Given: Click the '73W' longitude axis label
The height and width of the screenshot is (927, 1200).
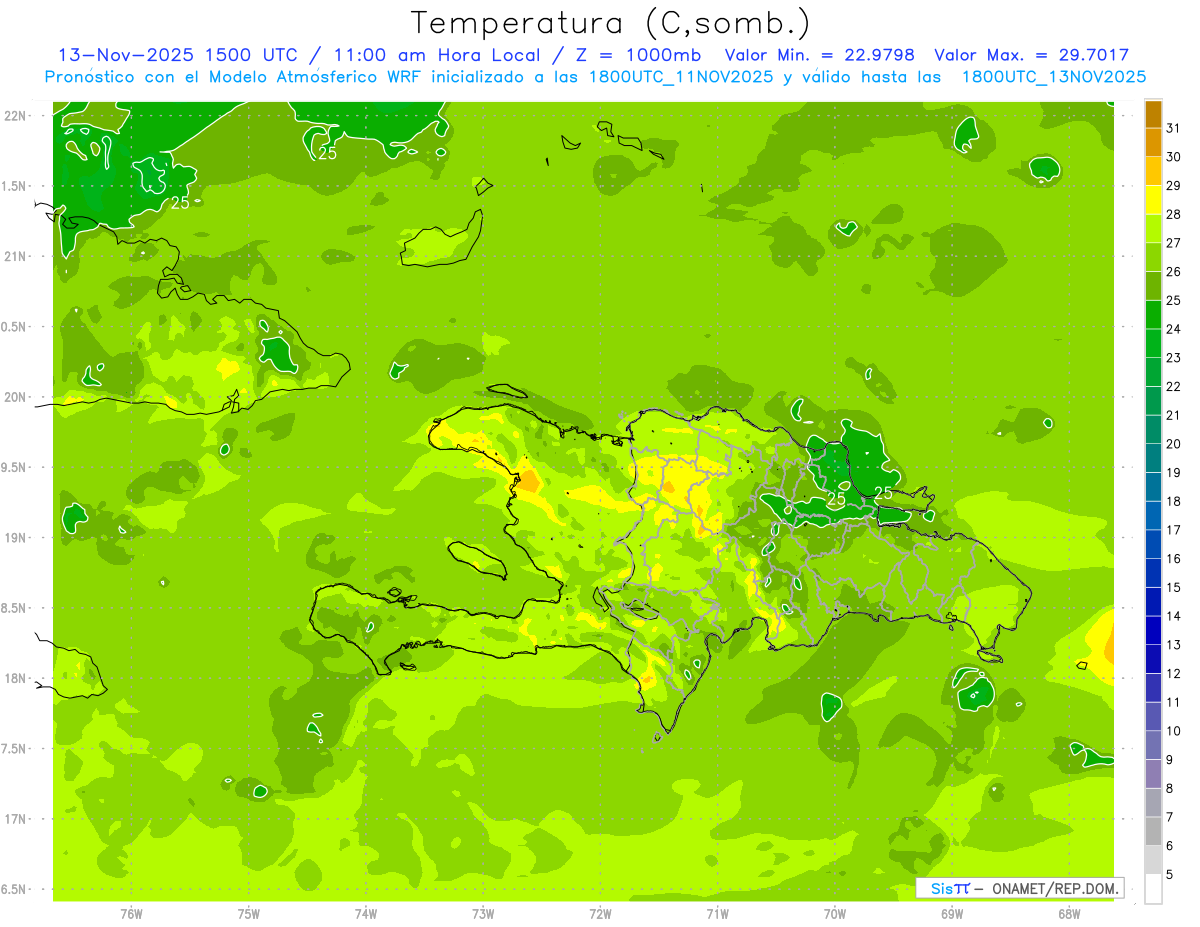Looking at the screenshot, I should [x=483, y=914].
